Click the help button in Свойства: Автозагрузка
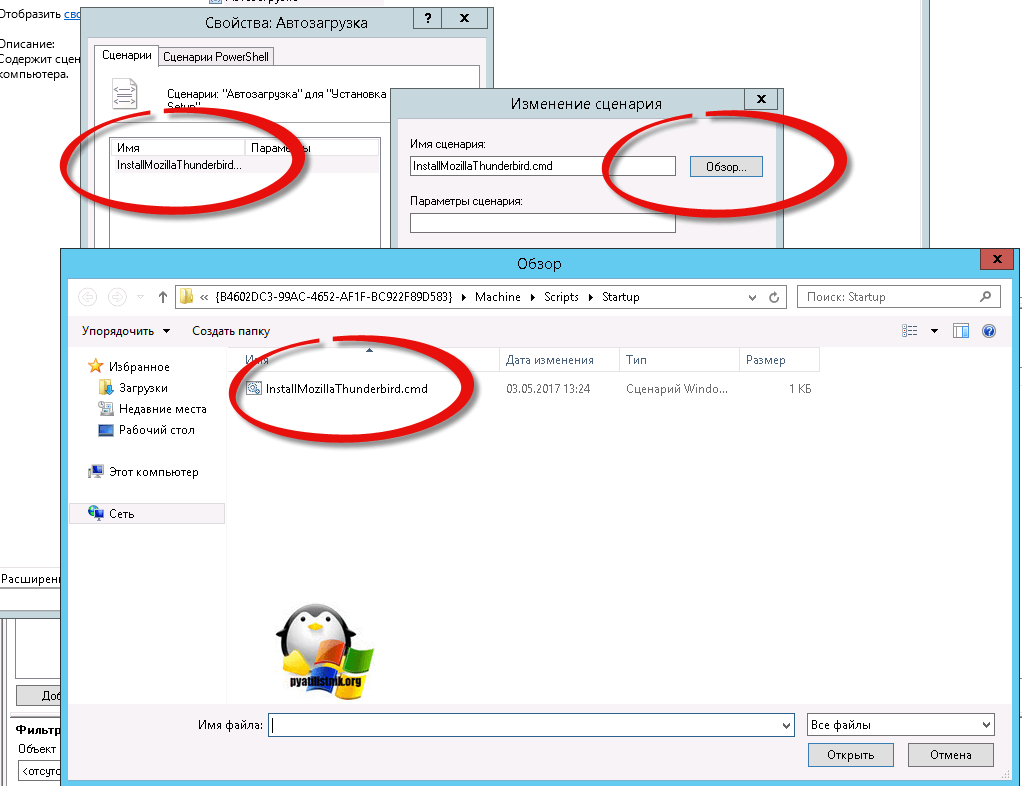Viewport: 1022px width, 786px height. point(428,18)
